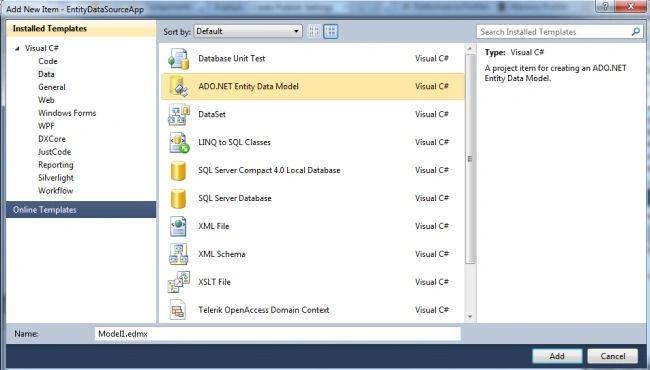Select the XML Schema label
Screen dimensions: 650x370
(221, 254)
